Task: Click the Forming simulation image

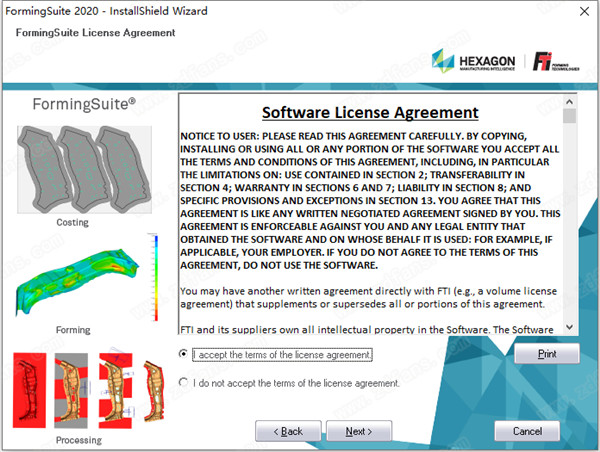Action: [78, 281]
